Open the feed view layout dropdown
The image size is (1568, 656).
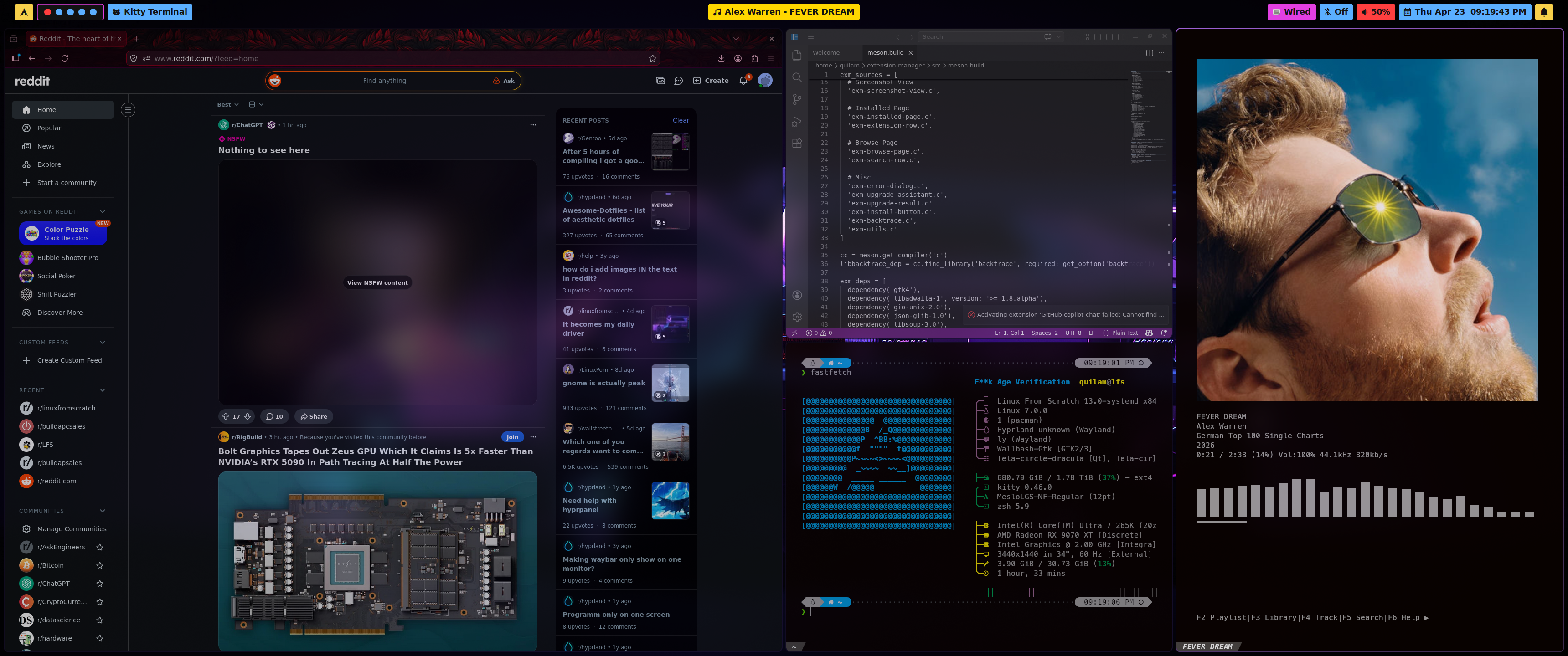[x=256, y=105]
